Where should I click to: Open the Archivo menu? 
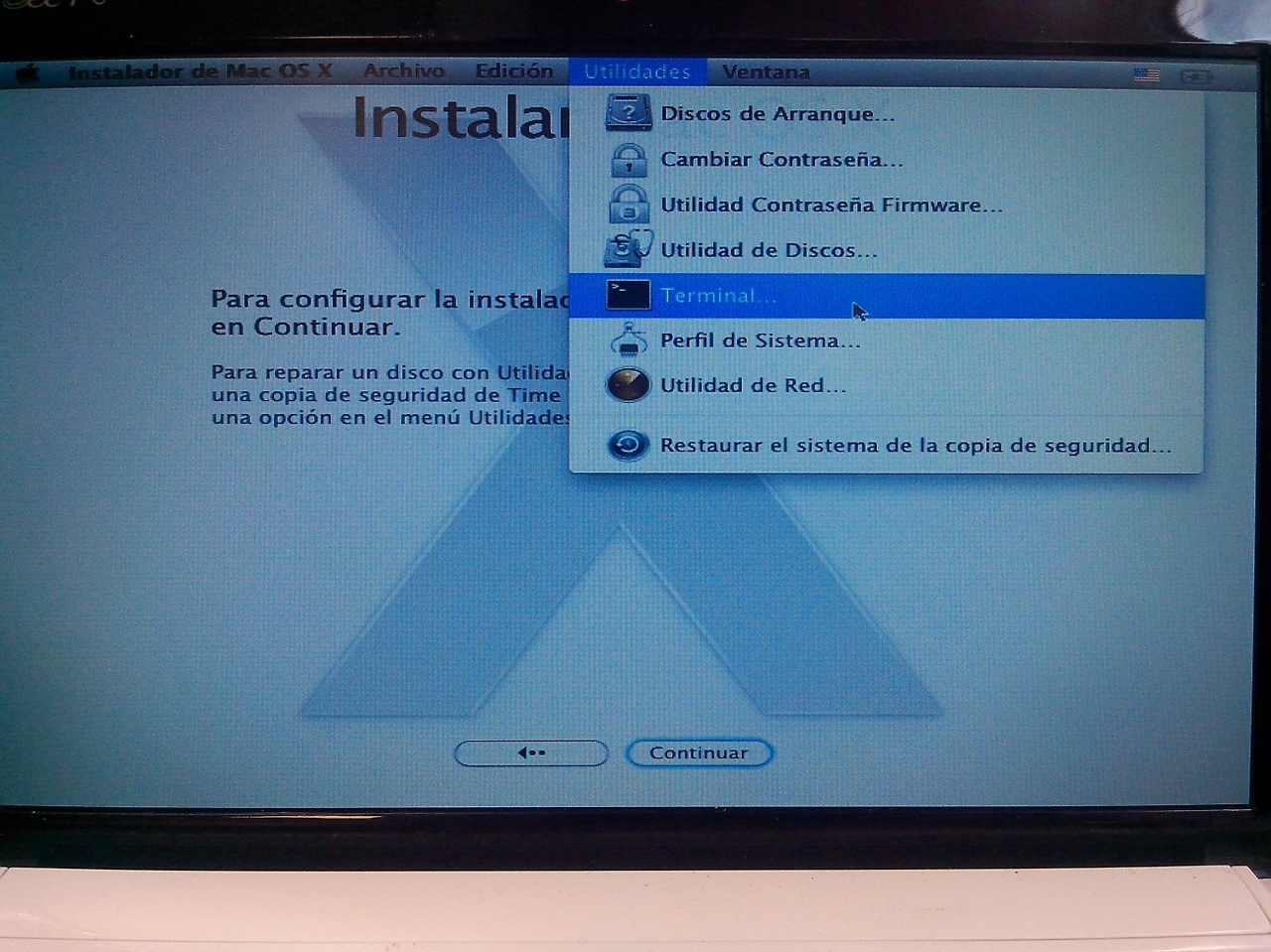point(403,71)
